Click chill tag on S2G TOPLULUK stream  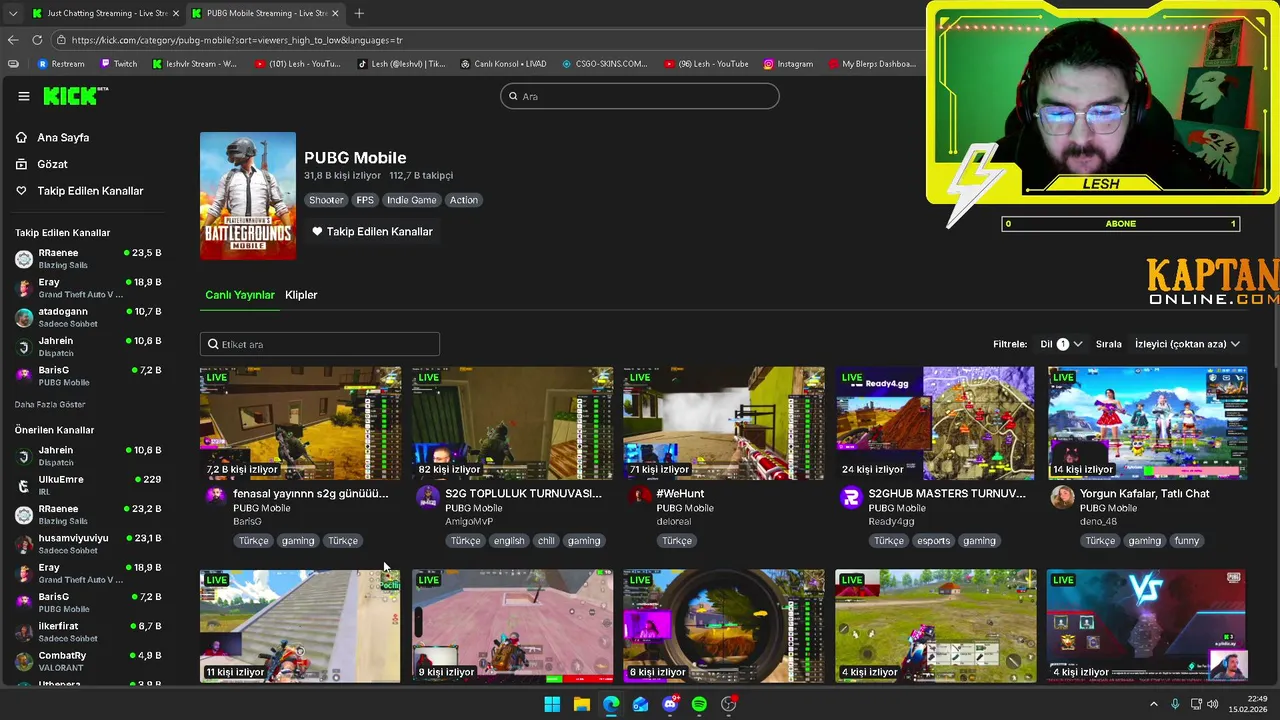tap(546, 541)
